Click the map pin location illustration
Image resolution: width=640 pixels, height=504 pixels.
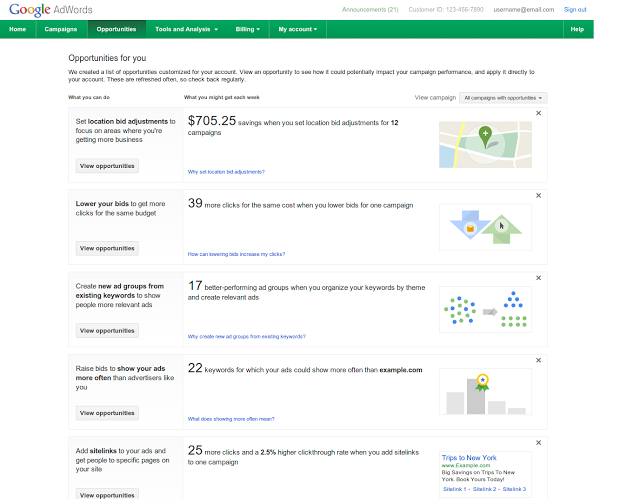(485, 144)
